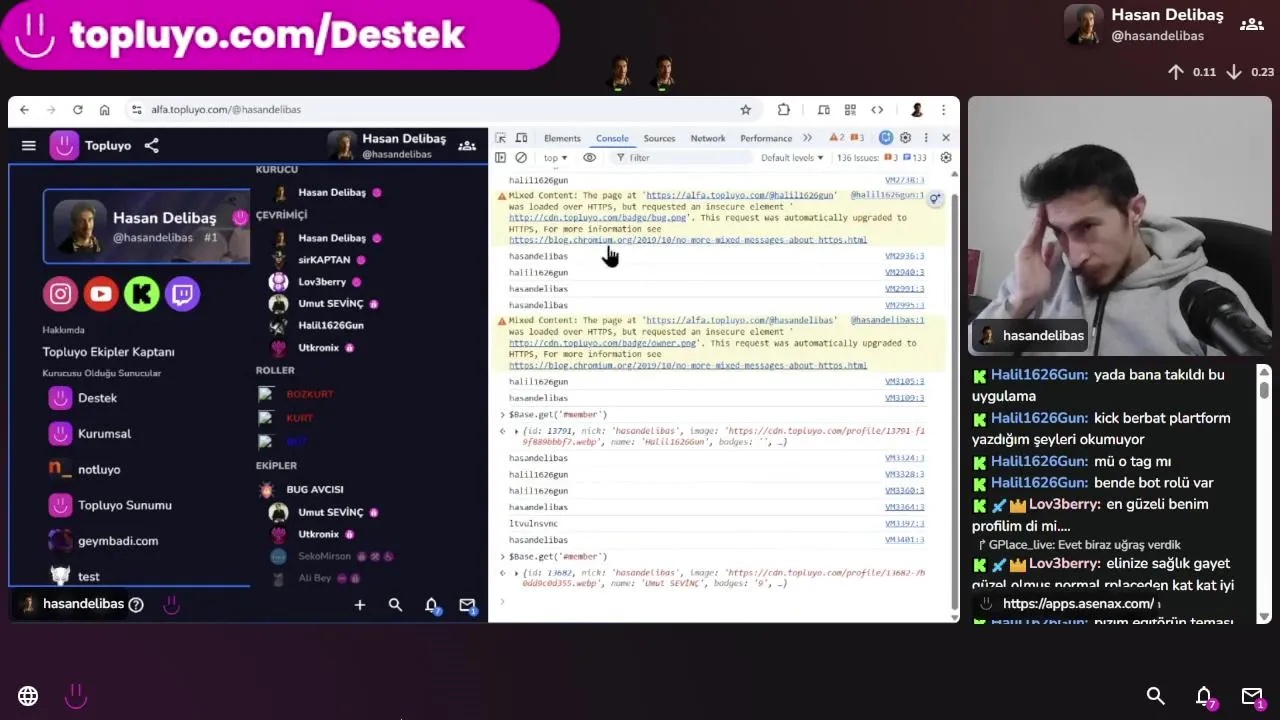
Task: Open the Topluyo Sunumu server
Action: tap(124, 506)
